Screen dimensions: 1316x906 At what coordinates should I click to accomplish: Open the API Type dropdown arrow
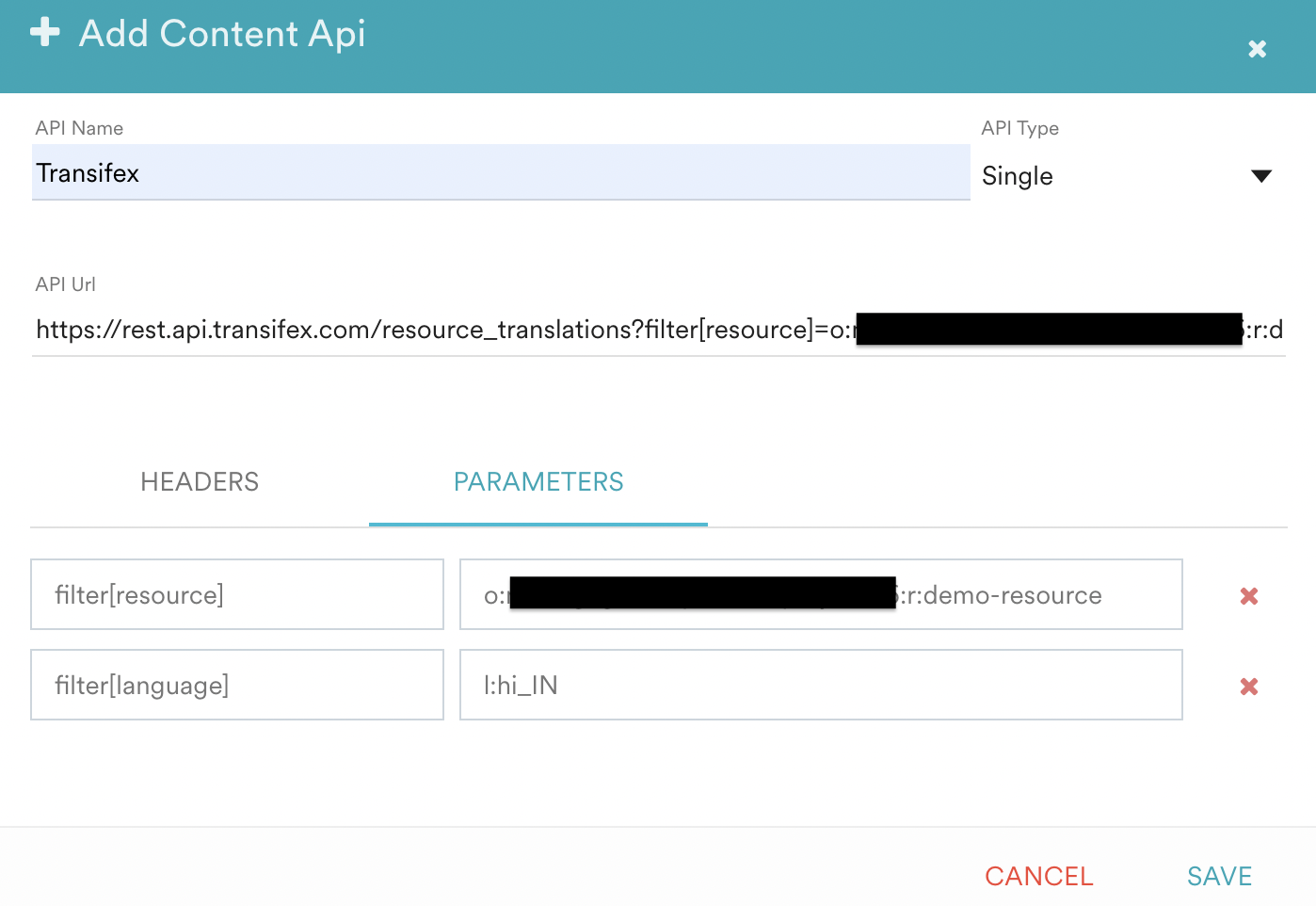(1261, 176)
